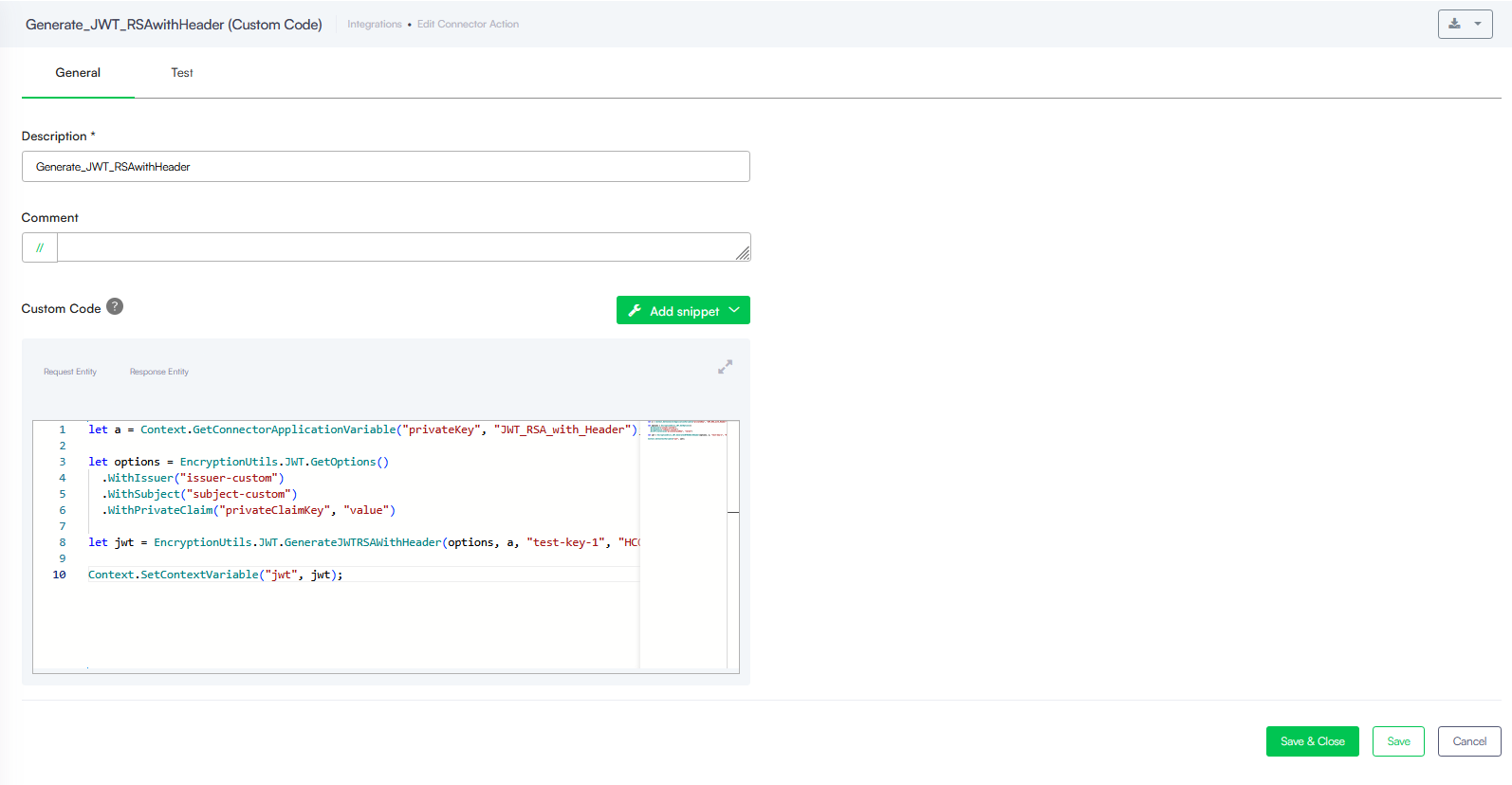Click the GenerateJWTRSAWithHeader code line
This screenshot has width=1512, height=785.
[x=363, y=542]
